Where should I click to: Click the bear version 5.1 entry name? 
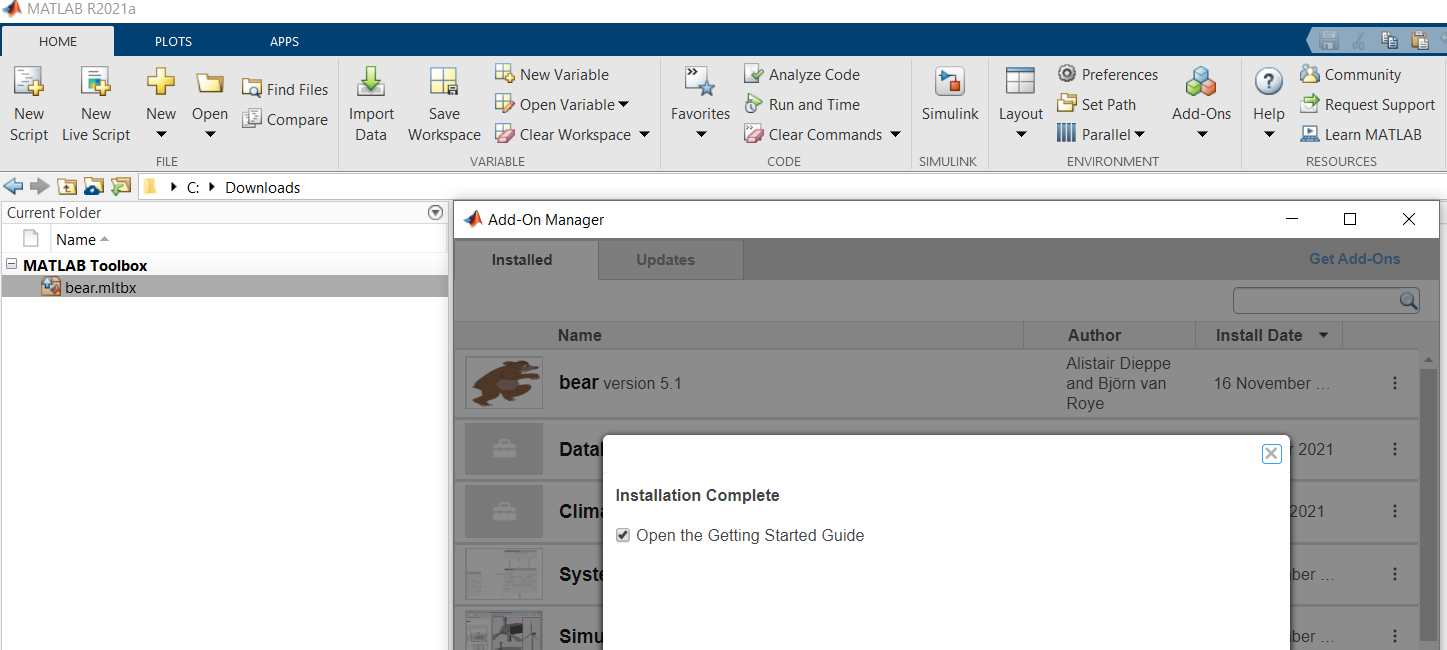pyautogui.click(x=620, y=383)
